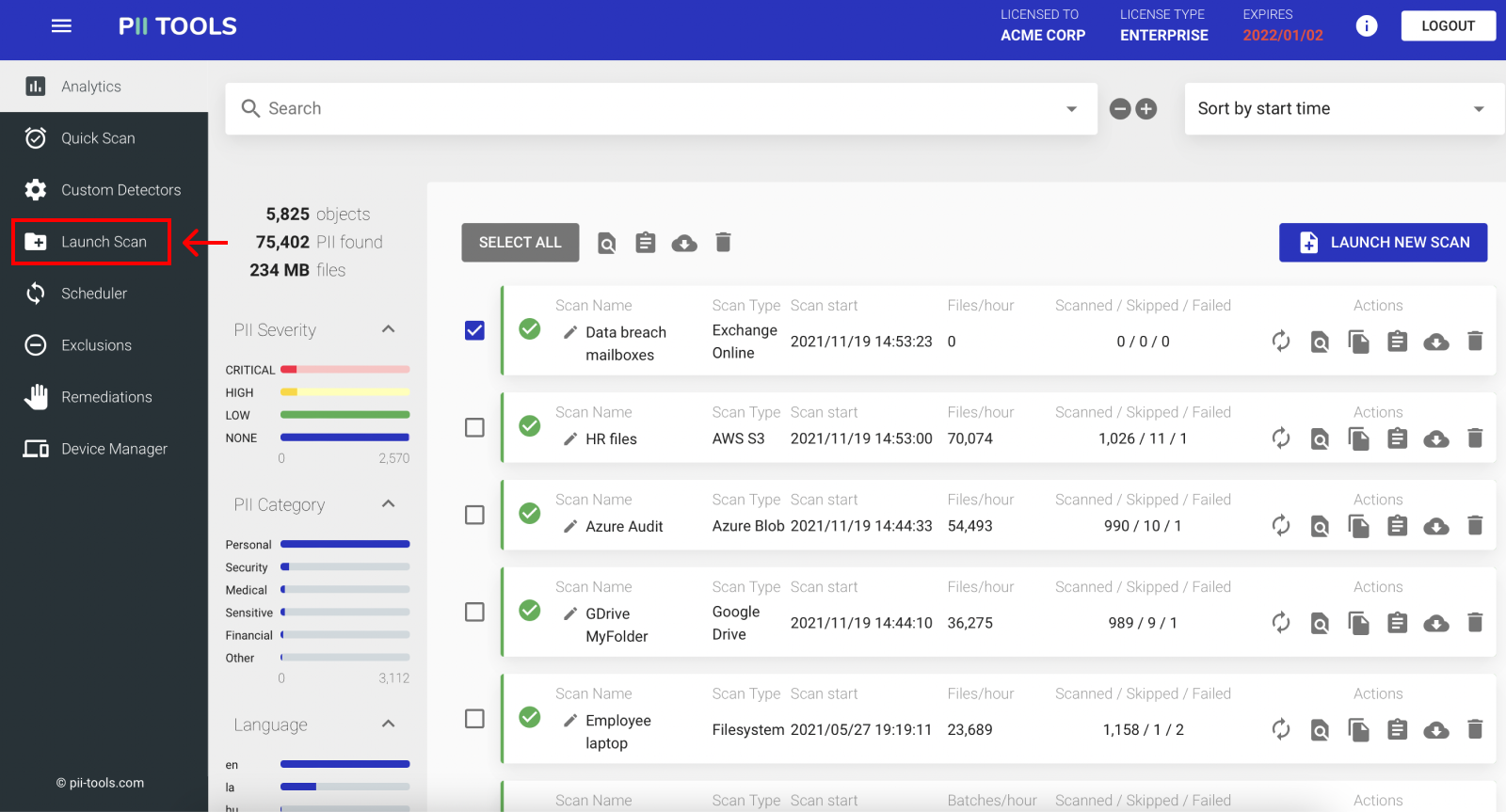Click the minus collapse filters icon

coord(1120,109)
